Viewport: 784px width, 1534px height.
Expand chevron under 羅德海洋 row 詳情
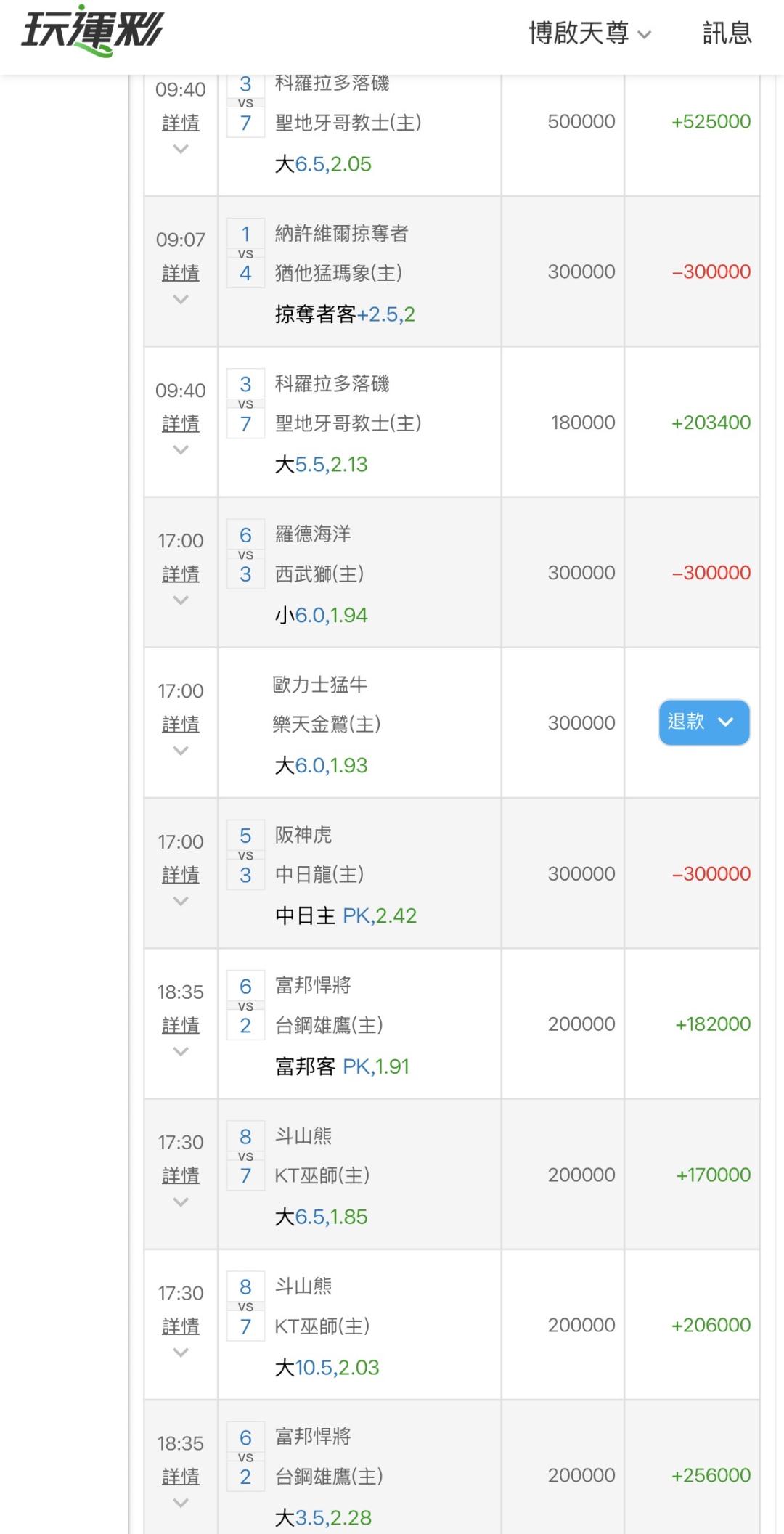pyautogui.click(x=181, y=600)
